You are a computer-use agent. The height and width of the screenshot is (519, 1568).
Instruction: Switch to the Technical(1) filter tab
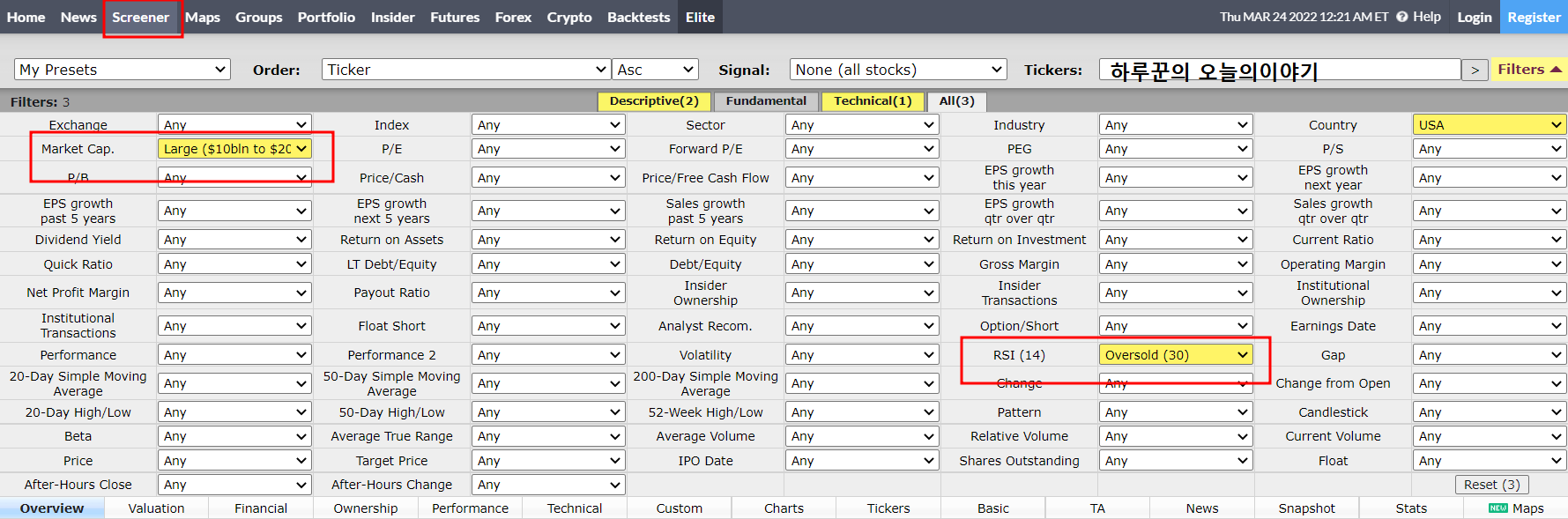pos(873,101)
